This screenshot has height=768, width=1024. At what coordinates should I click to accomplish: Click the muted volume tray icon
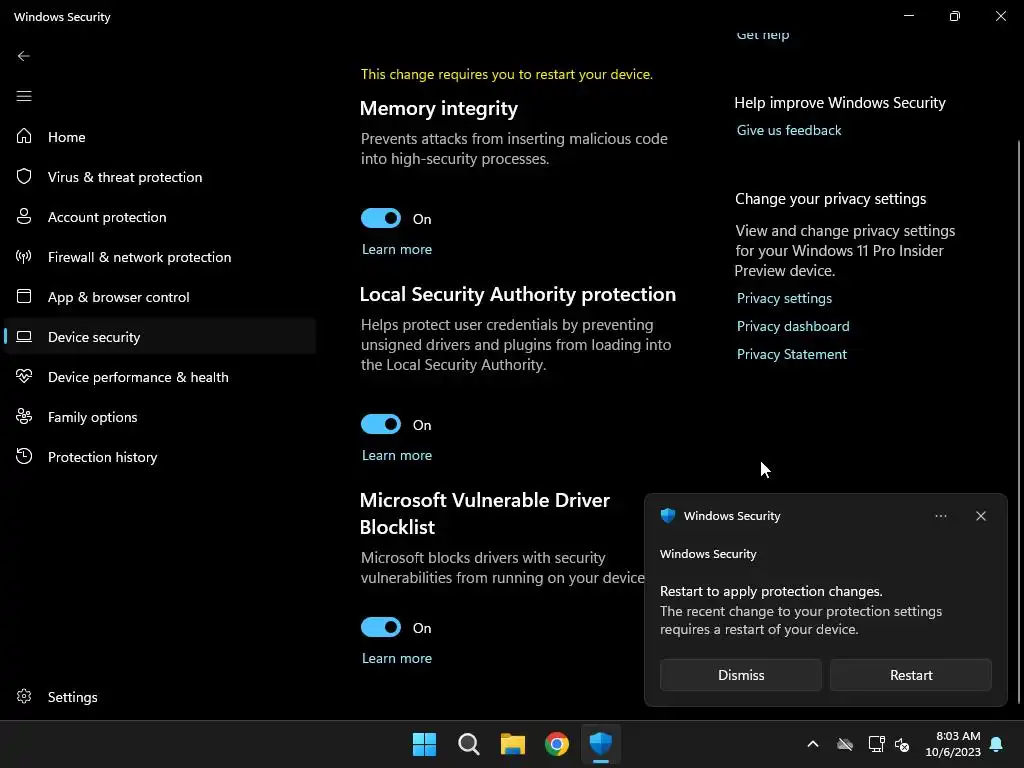pyautogui.click(x=903, y=744)
